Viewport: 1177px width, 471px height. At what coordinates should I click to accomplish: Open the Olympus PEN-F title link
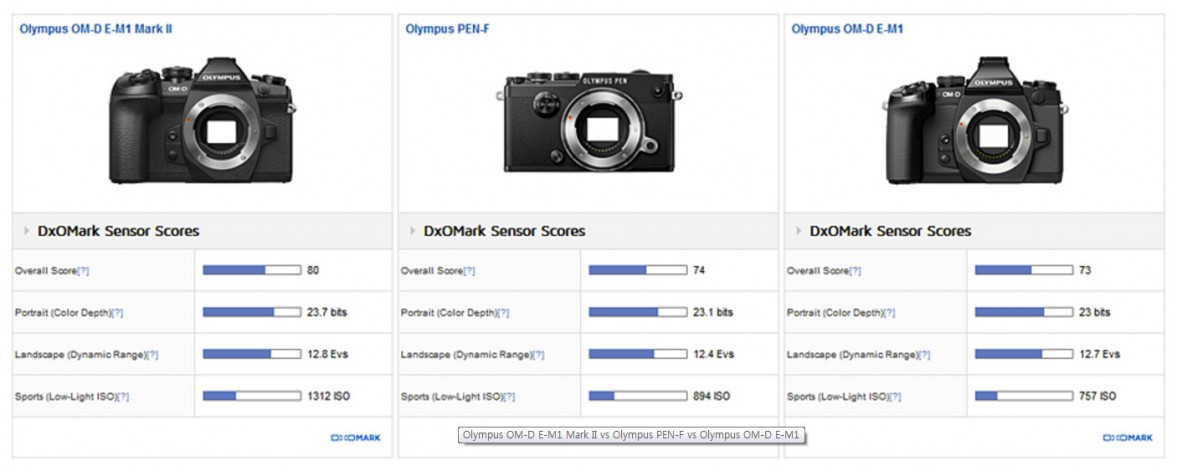(448, 29)
